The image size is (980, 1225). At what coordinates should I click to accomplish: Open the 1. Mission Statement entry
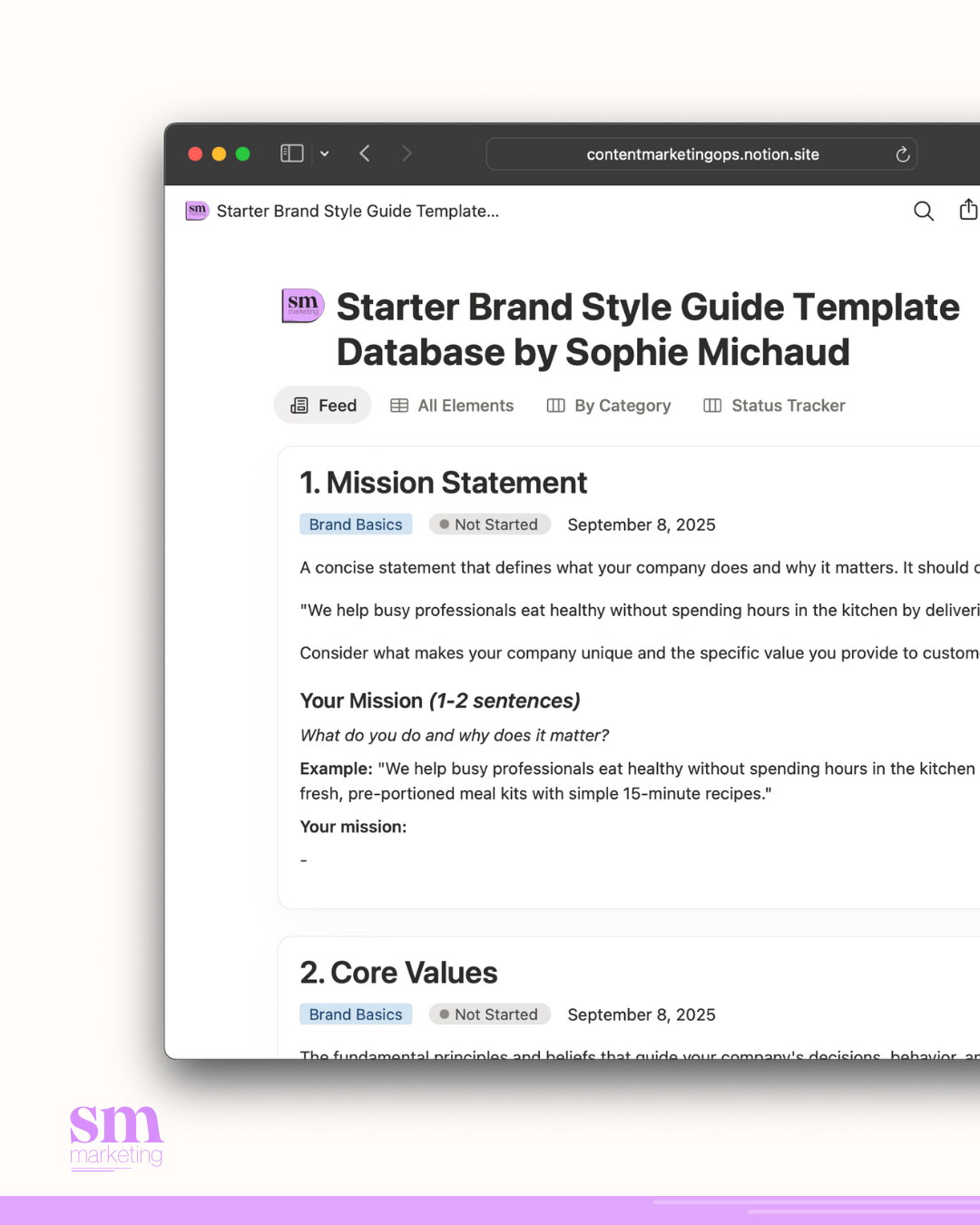[443, 483]
